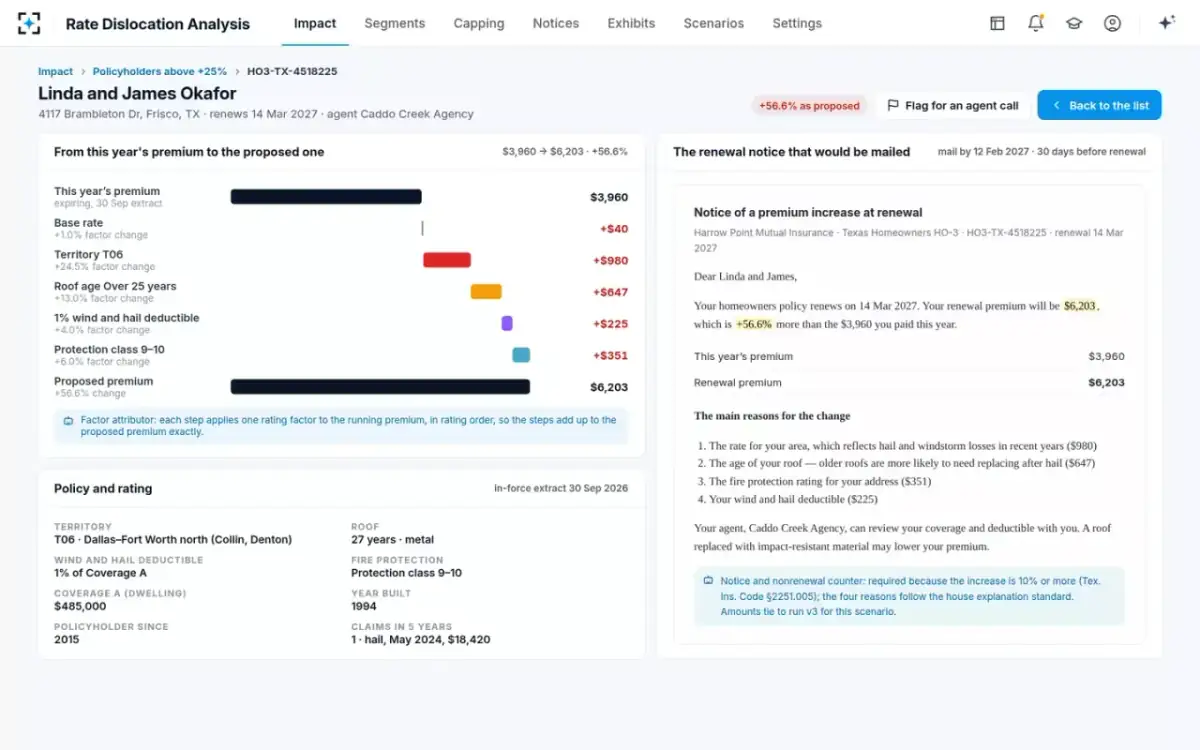Viewport: 1200px width, 750px height.
Task: Click the $485,000 Coverage A value
Action: (80, 607)
